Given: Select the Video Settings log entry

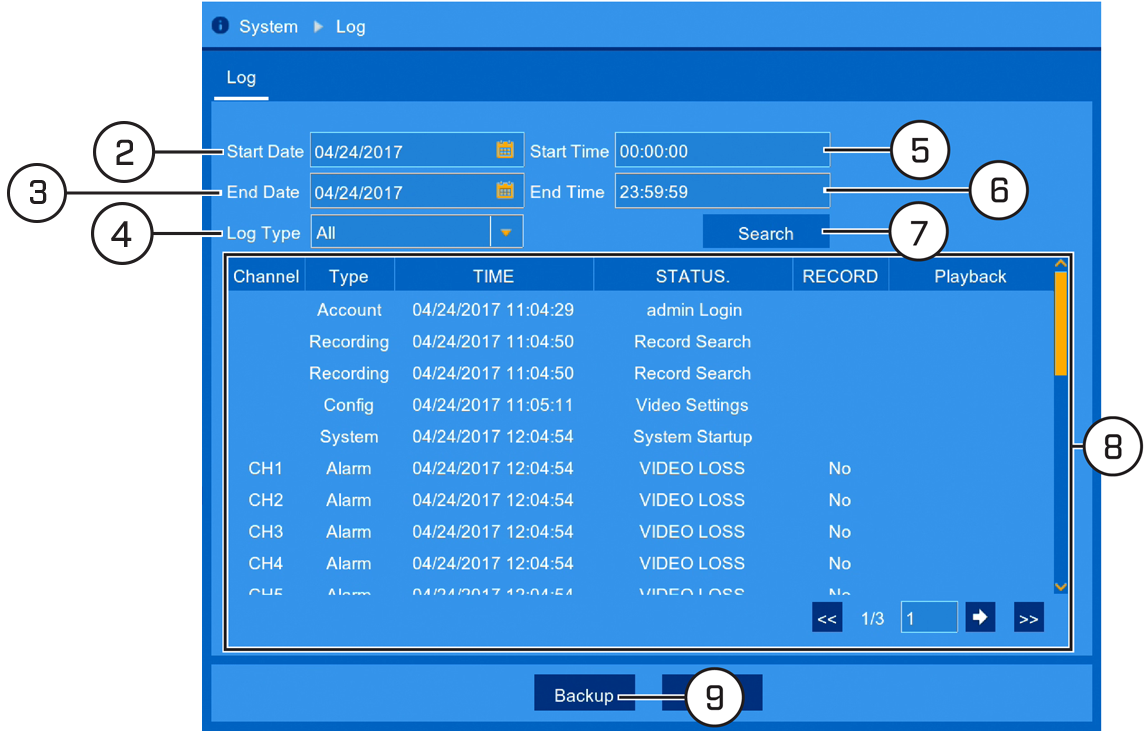Looking at the screenshot, I should (641, 405).
